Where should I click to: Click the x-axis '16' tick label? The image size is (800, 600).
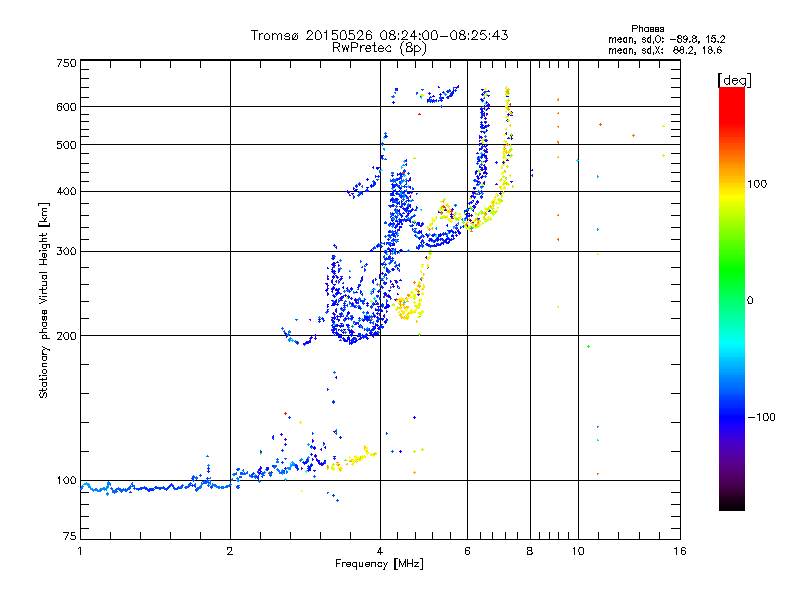680,551
